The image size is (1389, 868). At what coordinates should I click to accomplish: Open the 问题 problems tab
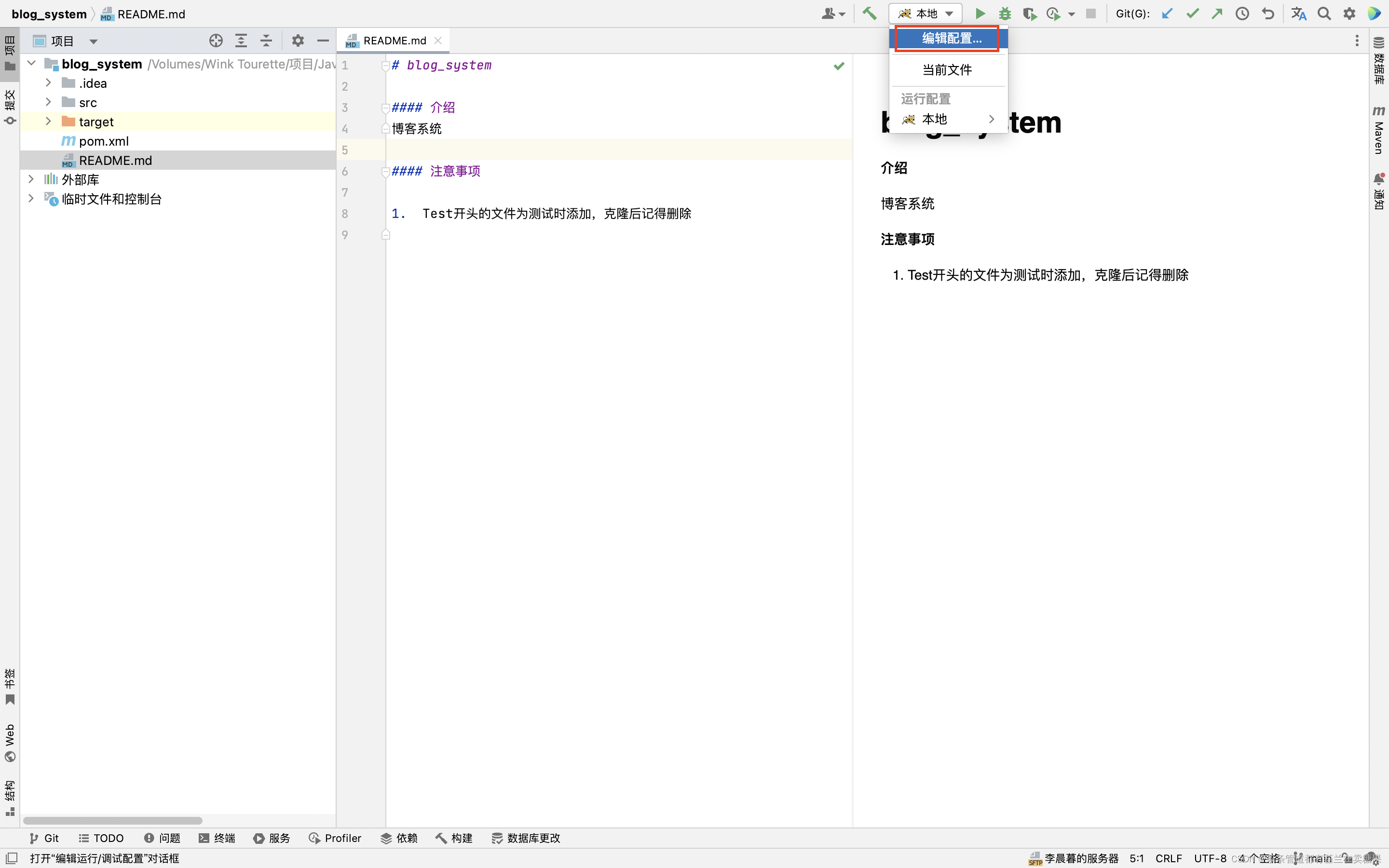click(162, 838)
